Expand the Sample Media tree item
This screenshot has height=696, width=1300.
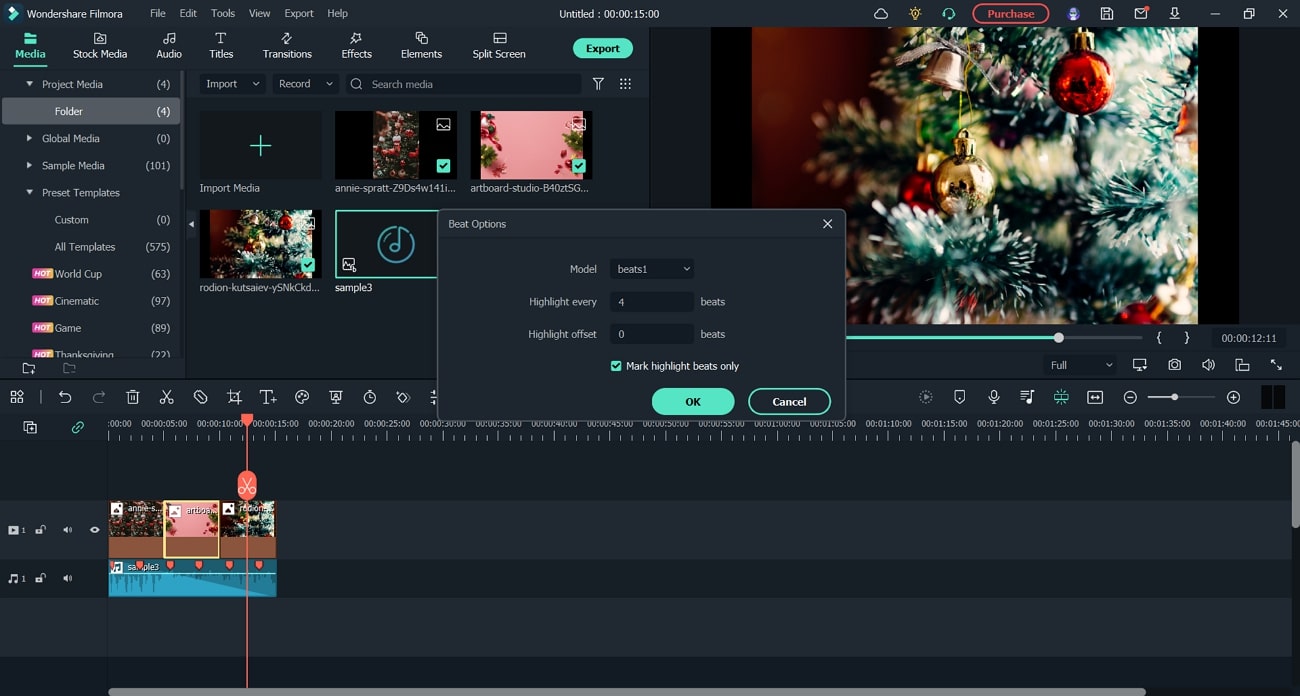coord(29,165)
